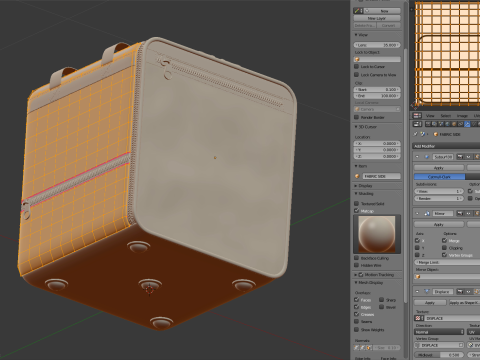Show face normals in Mesh Display

pyautogui.click(x=369, y=348)
